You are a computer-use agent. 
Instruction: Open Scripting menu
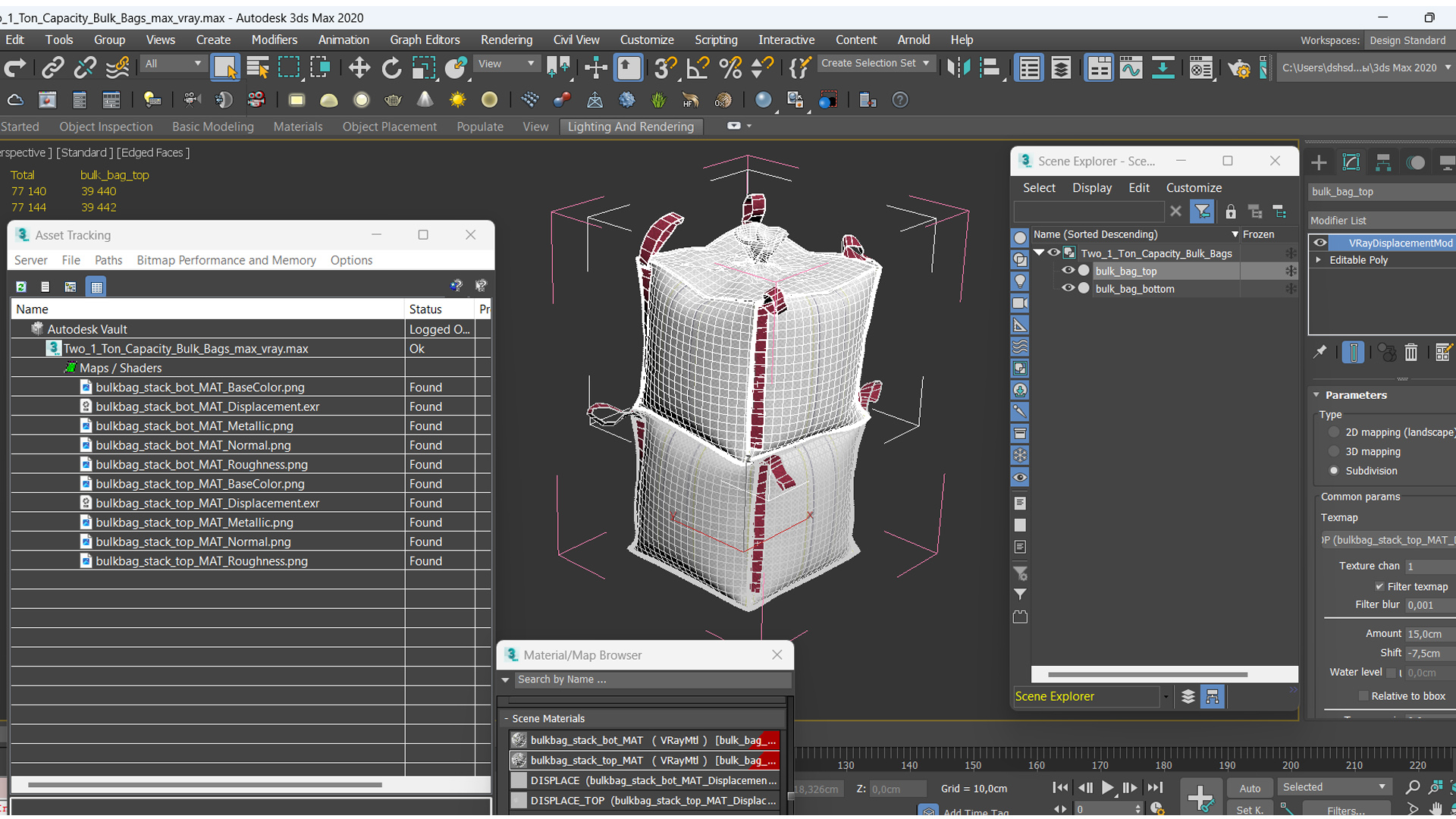tap(716, 39)
